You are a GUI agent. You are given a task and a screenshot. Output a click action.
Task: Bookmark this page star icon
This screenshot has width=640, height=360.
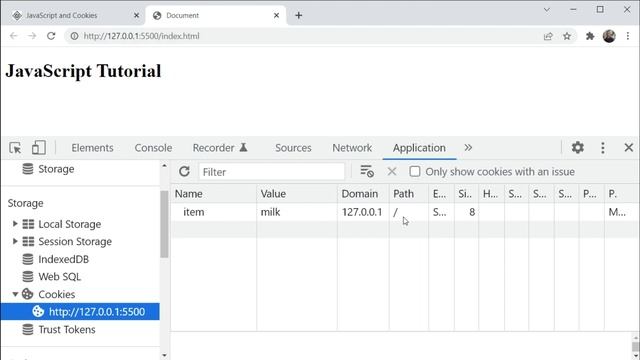pyautogui.click(x=567, y=36)
